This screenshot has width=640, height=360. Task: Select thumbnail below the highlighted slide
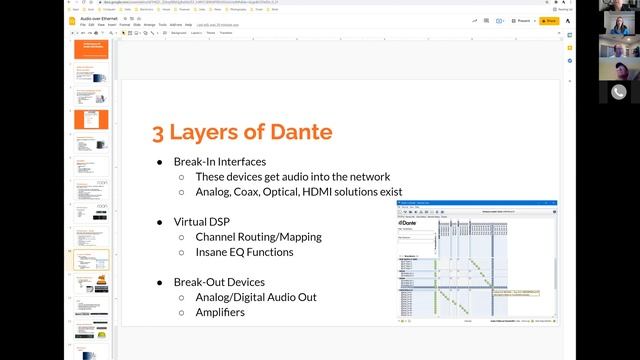[x=91, y=283]
